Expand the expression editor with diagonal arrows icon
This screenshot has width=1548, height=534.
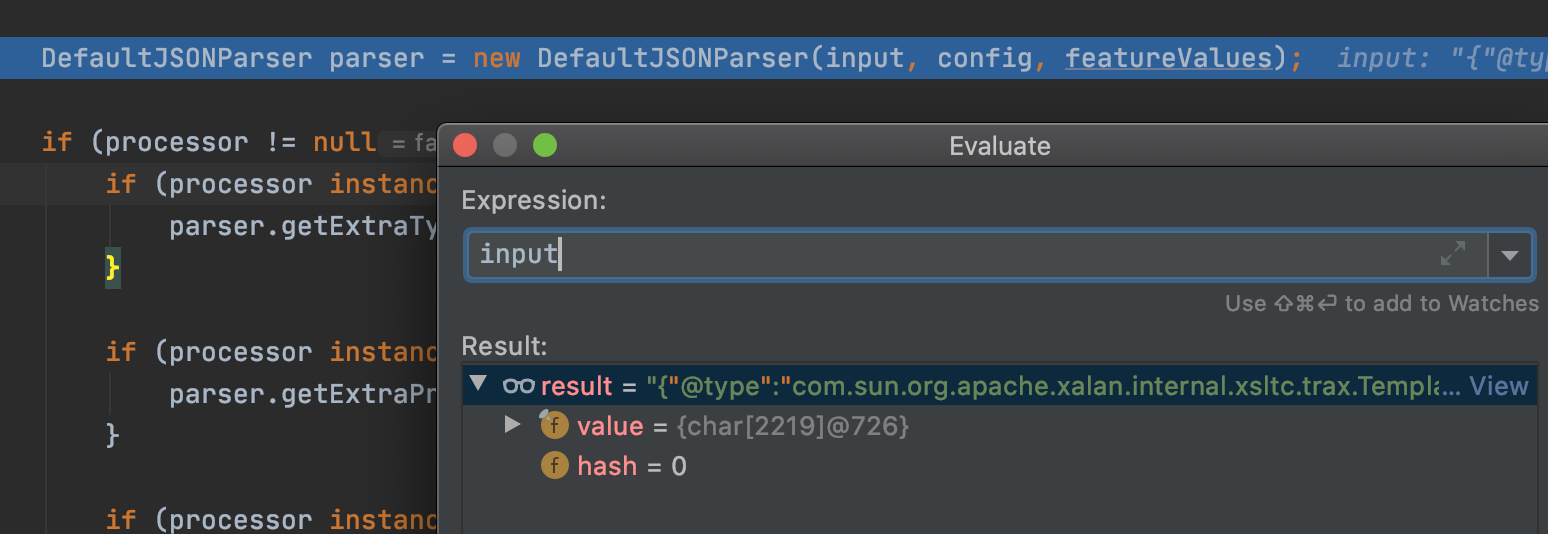[x=1452, y=254]
